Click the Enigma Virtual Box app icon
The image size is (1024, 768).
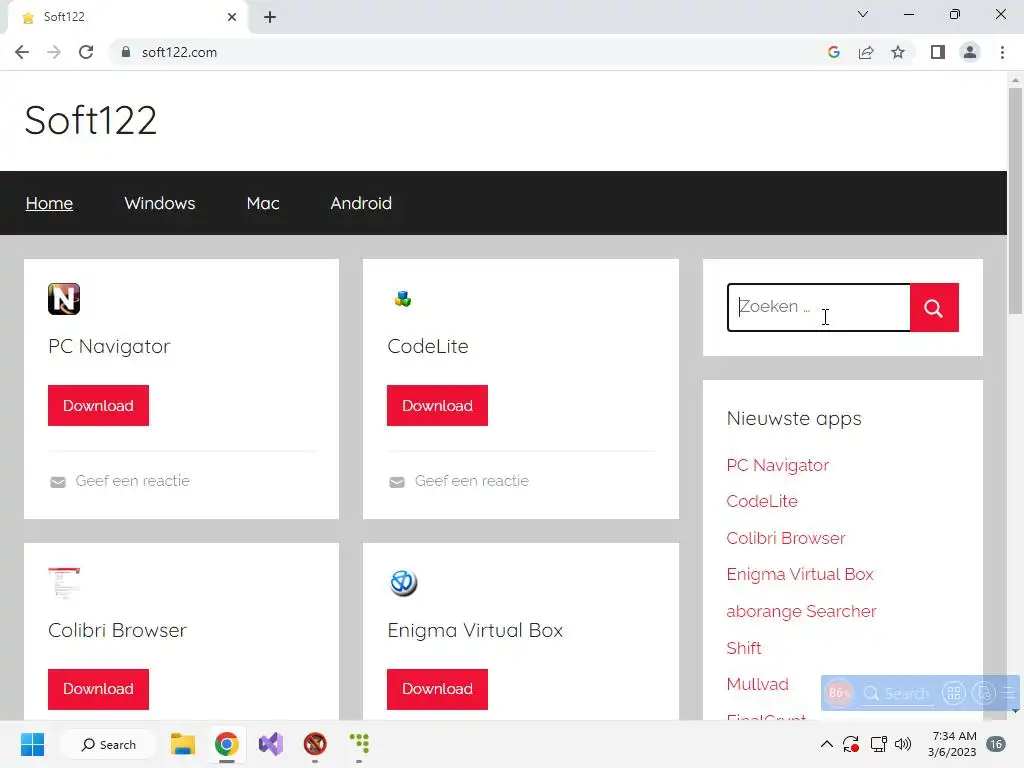[x=403, y=583]
